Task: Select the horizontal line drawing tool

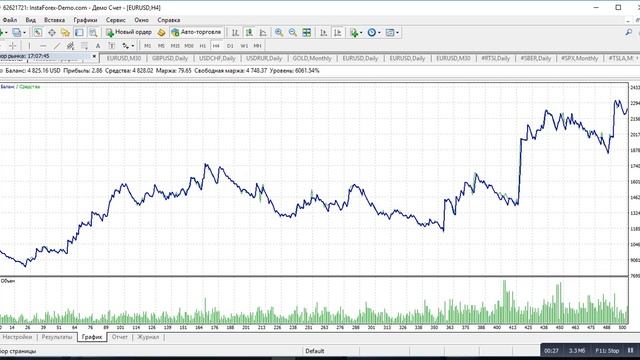Action: (x=43, y=46)
